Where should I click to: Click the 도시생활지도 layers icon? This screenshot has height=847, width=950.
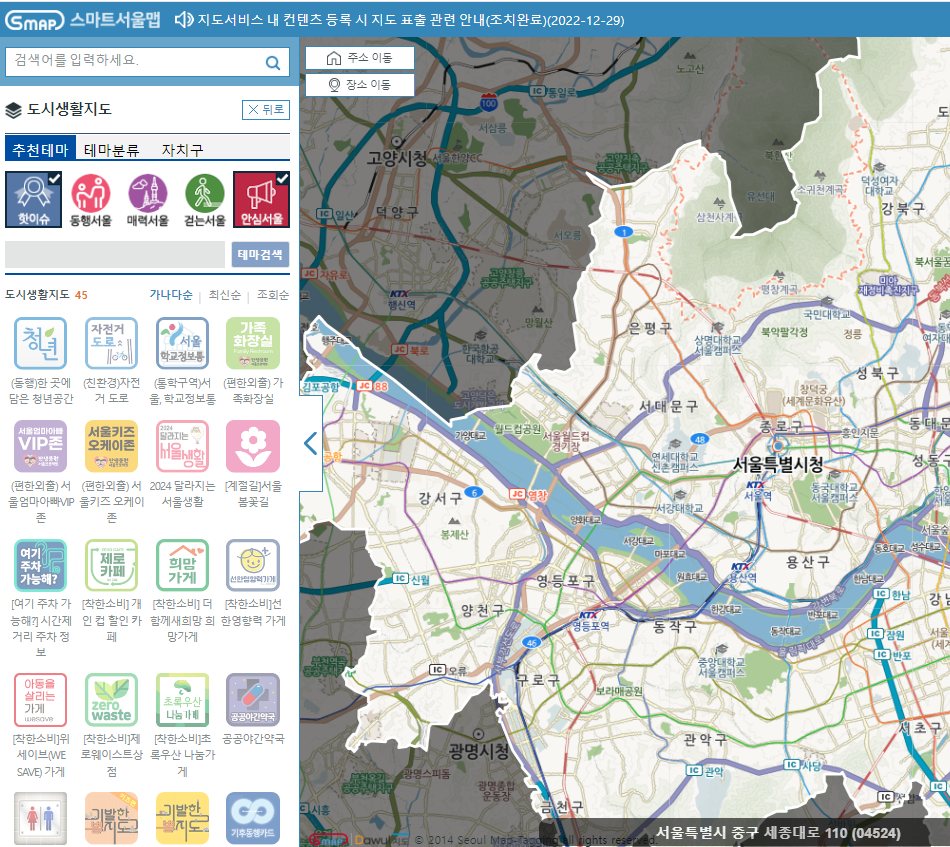pyautogui.click(x=13, y=110)
